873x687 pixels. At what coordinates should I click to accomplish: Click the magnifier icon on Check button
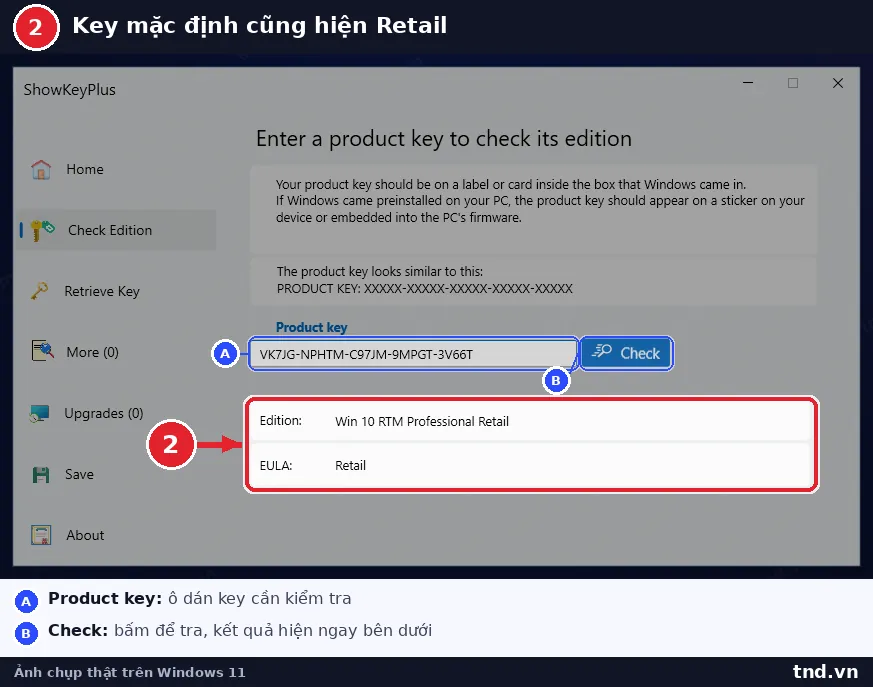[602, 352]
